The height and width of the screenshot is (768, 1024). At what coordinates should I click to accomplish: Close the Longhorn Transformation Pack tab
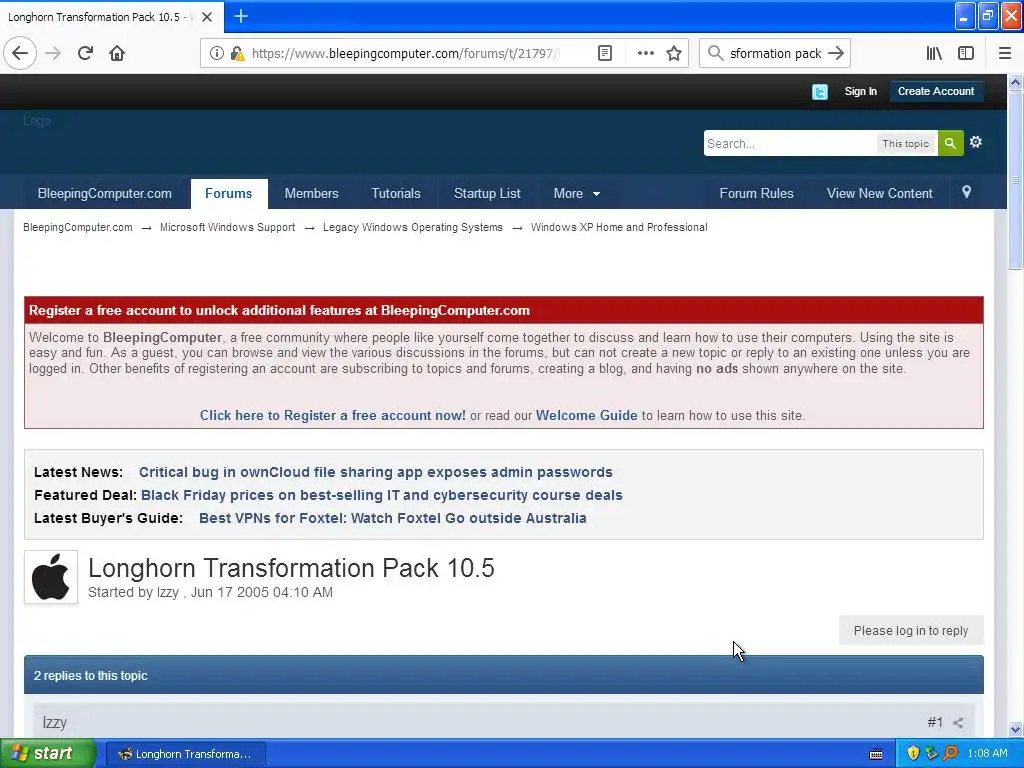(x=207, y=17)
